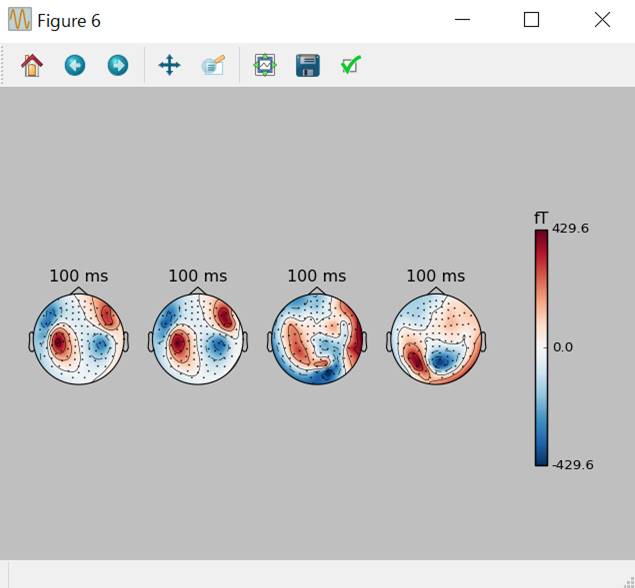Close the Figure 6 window

point(602,20)
